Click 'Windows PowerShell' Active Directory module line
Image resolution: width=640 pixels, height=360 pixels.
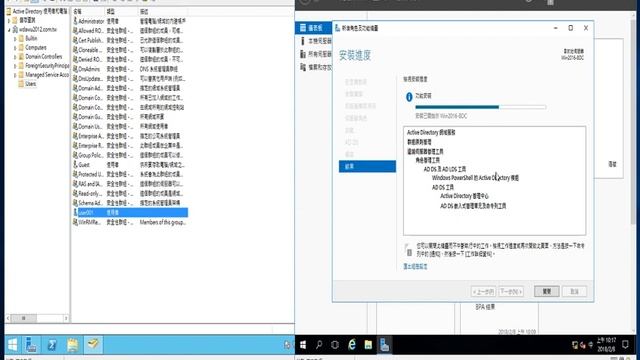point(475,178)
